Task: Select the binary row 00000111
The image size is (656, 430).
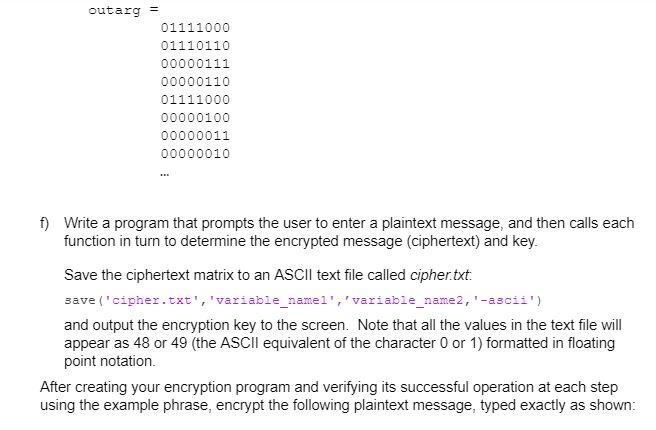Action: pyautogui.click(x=195, y=64)
